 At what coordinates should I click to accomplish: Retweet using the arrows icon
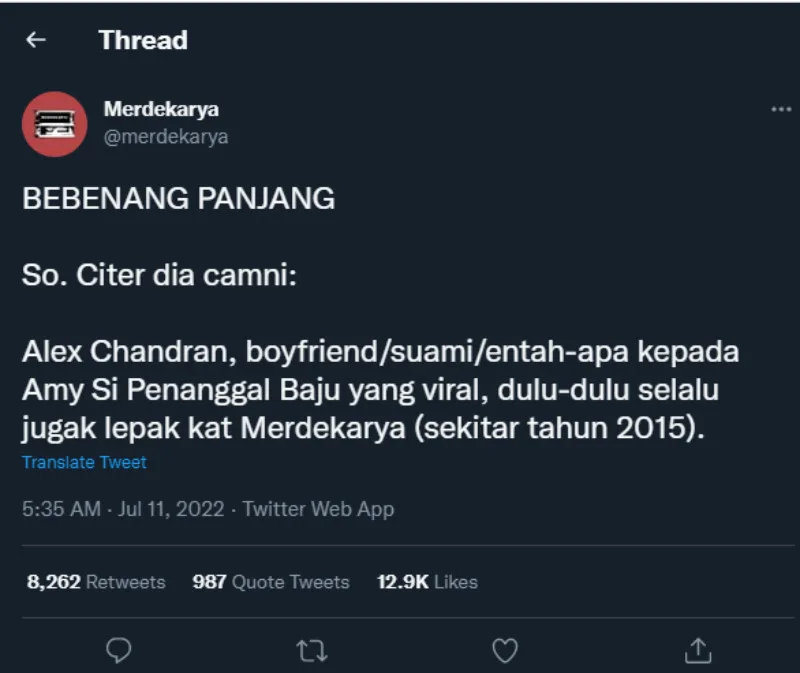312,651
